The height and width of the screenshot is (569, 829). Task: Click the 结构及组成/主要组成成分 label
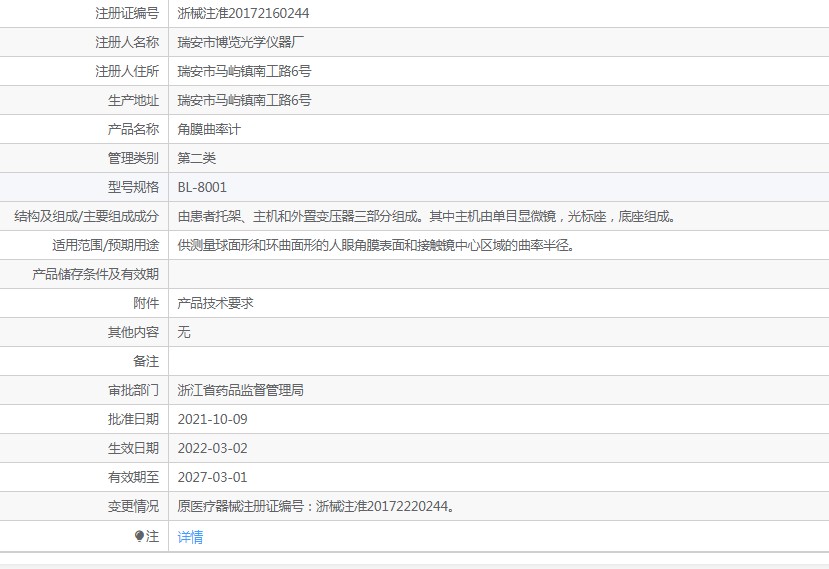tap(87, 216)
